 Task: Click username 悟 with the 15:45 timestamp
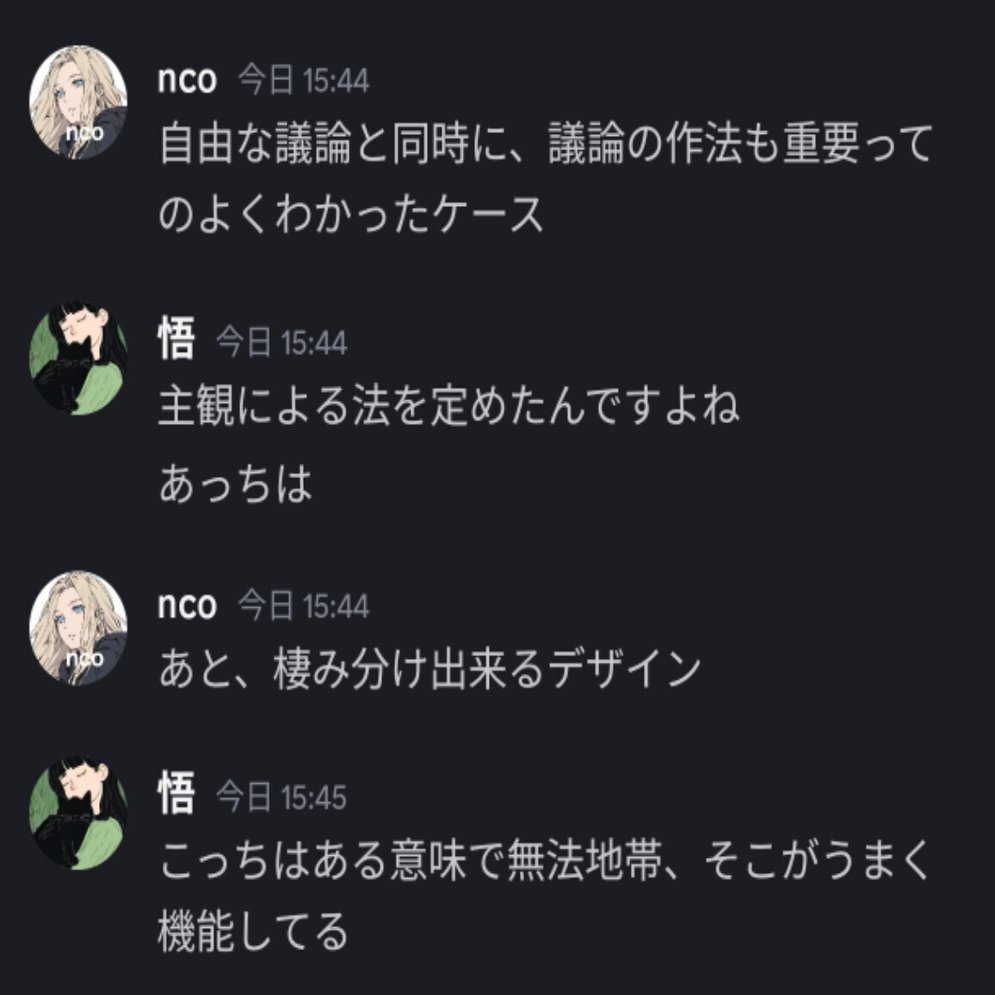coord(176,794)
